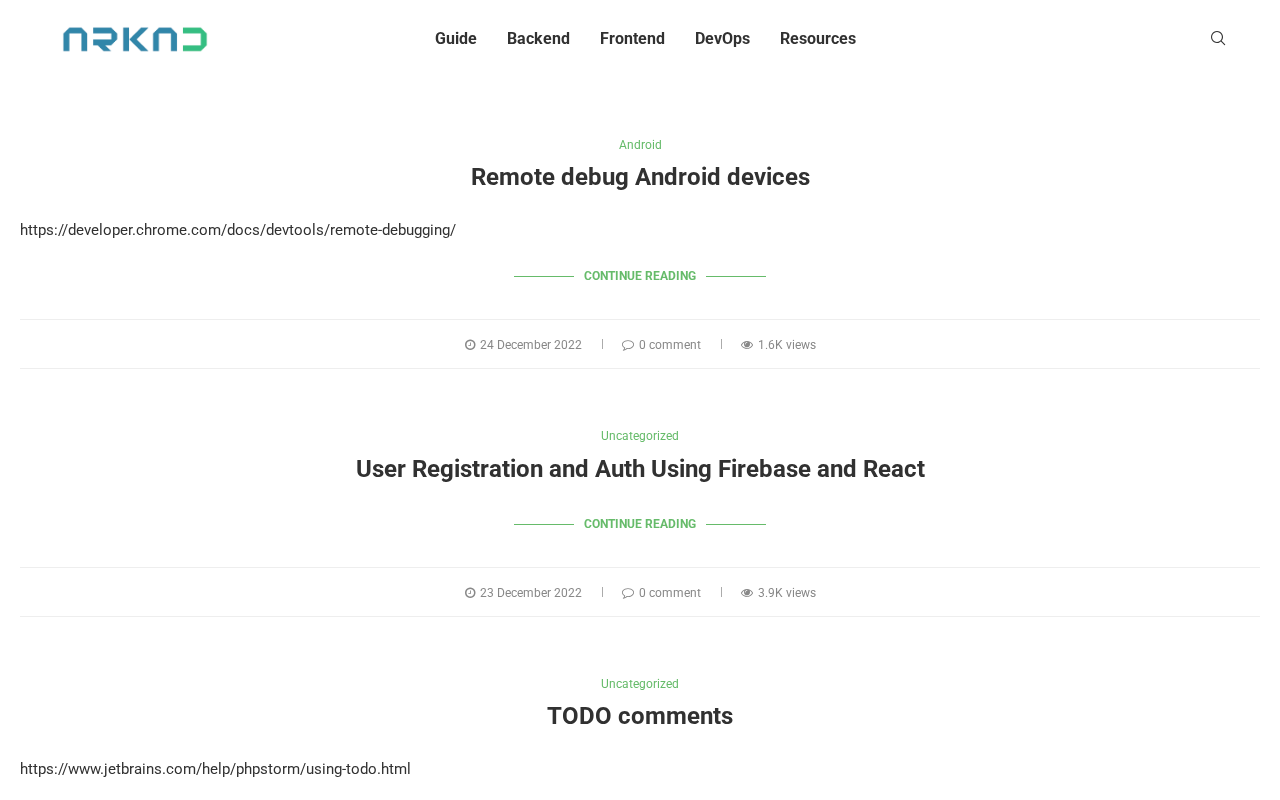Continue reading the Remote debug Android post

640,276
